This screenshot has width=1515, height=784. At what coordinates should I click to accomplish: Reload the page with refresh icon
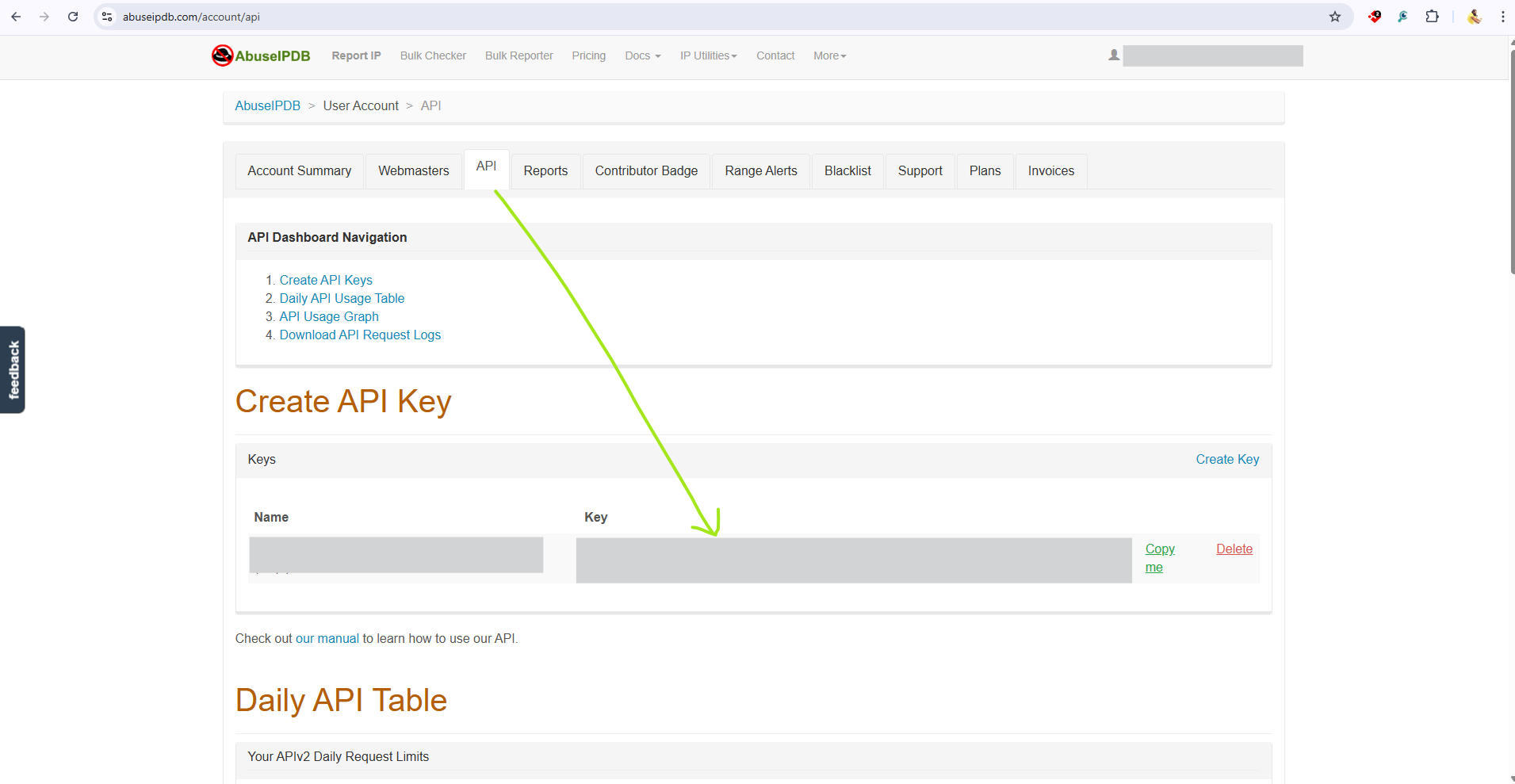click(x=73, y=17)
